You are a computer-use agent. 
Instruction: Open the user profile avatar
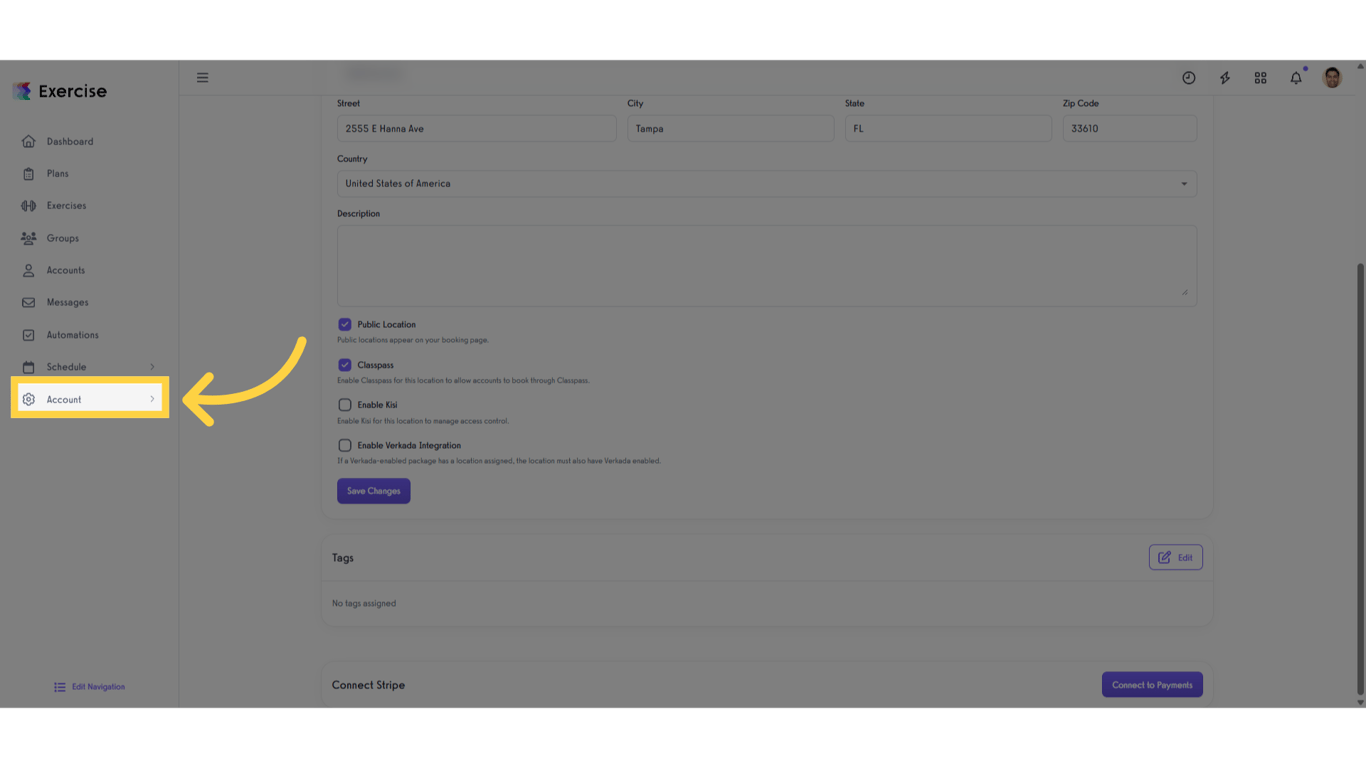click(x=1332, y=78)
